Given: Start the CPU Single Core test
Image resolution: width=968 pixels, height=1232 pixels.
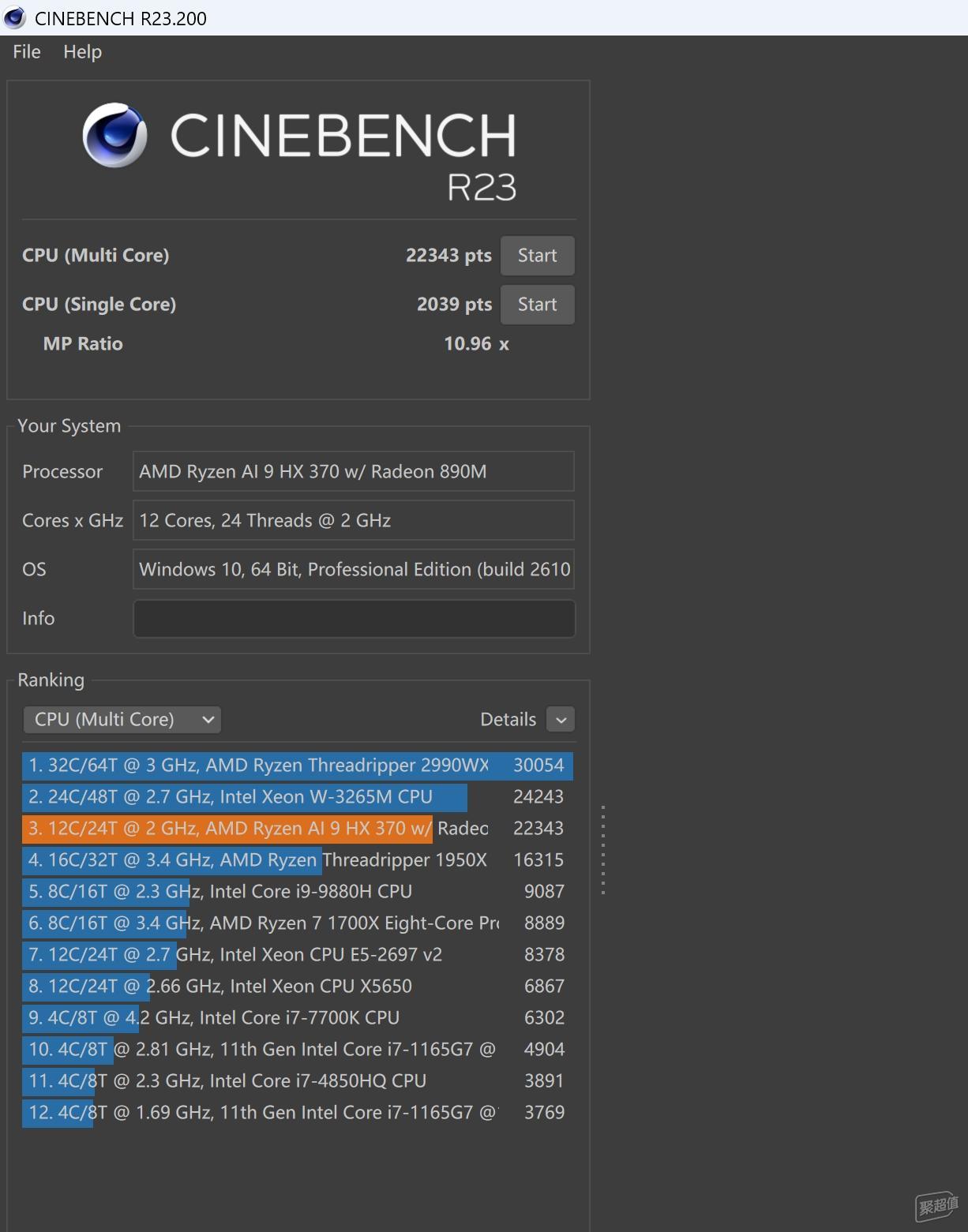Looking at the screenshot, I should click(x=538, y=305).
